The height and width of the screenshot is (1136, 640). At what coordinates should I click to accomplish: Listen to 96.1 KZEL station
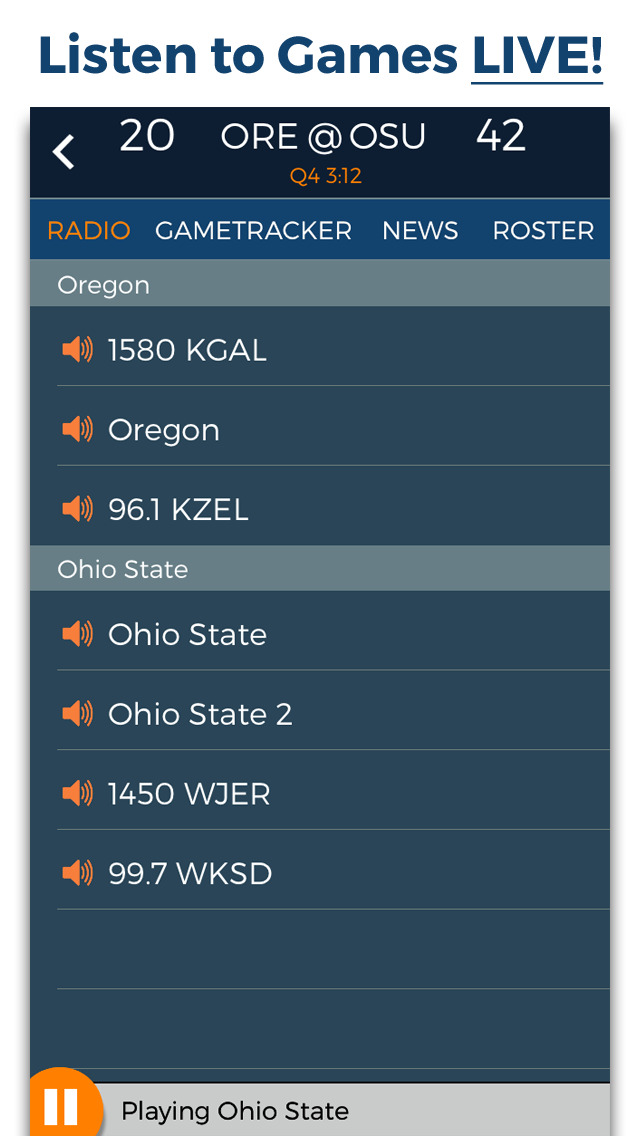[179, 510]
